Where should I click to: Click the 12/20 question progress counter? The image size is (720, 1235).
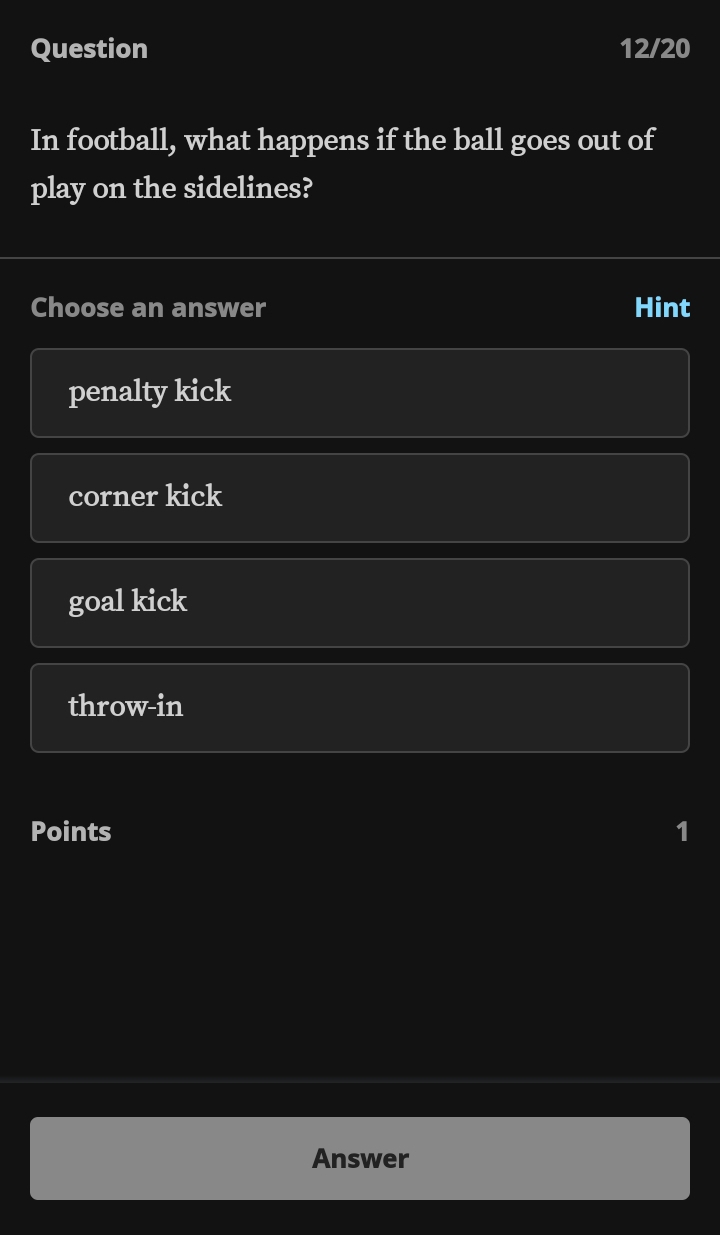(654, 48)
